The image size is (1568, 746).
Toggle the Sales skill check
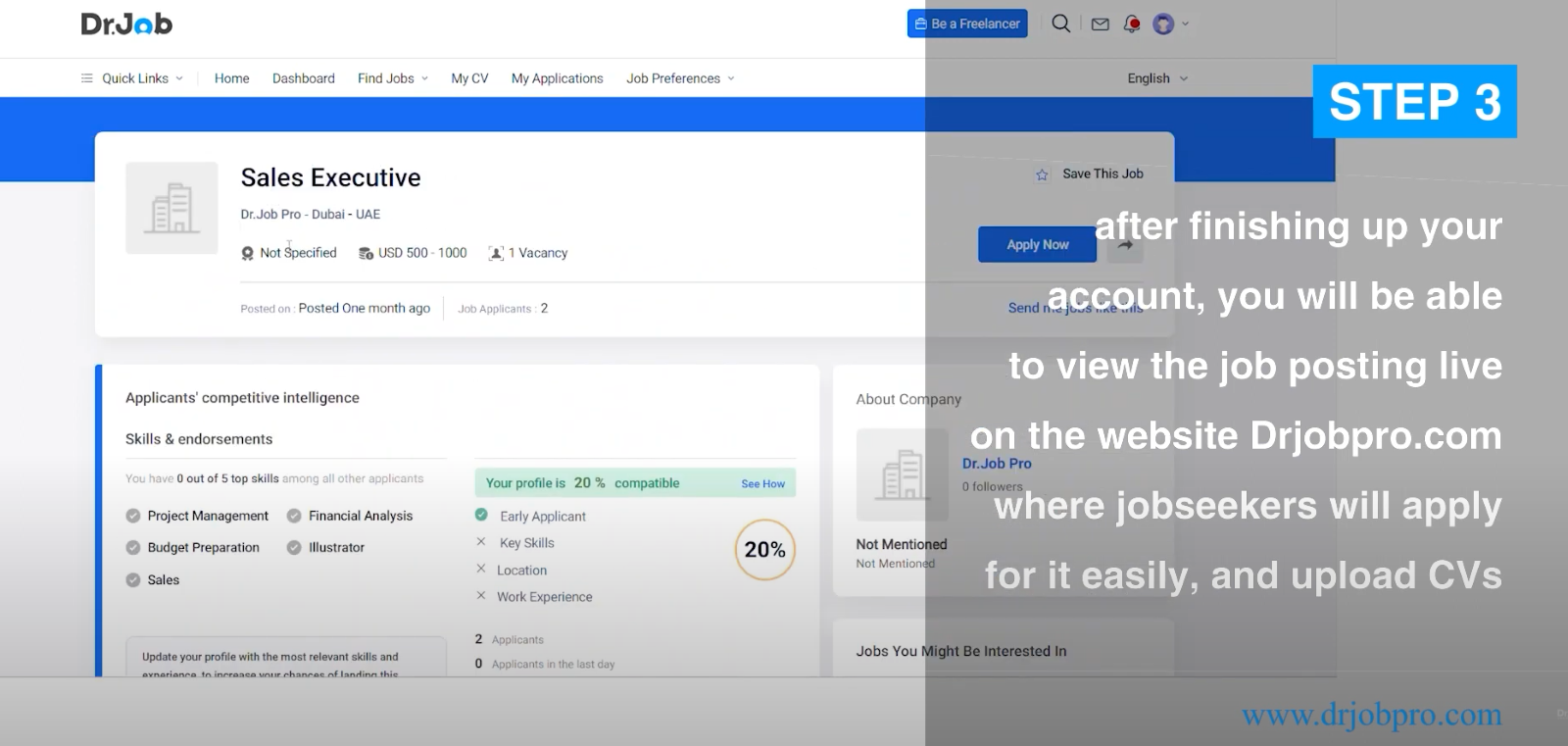click(x=133, y=580)
